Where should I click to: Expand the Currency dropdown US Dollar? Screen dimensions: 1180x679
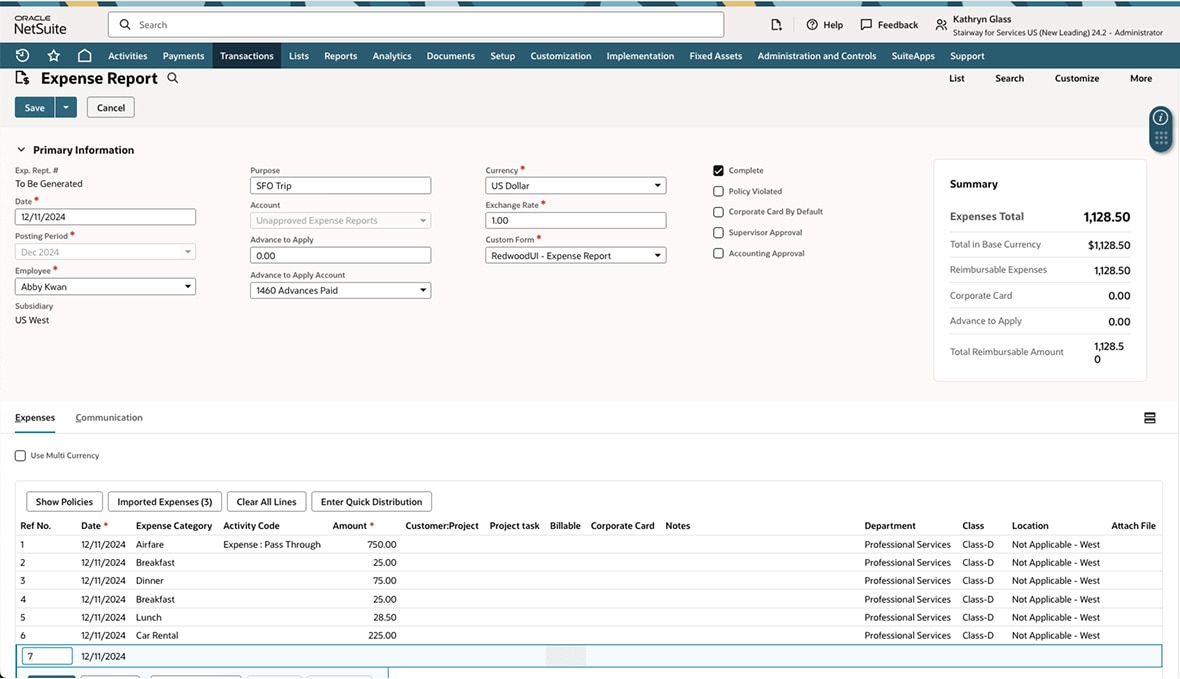coord(575,186)
